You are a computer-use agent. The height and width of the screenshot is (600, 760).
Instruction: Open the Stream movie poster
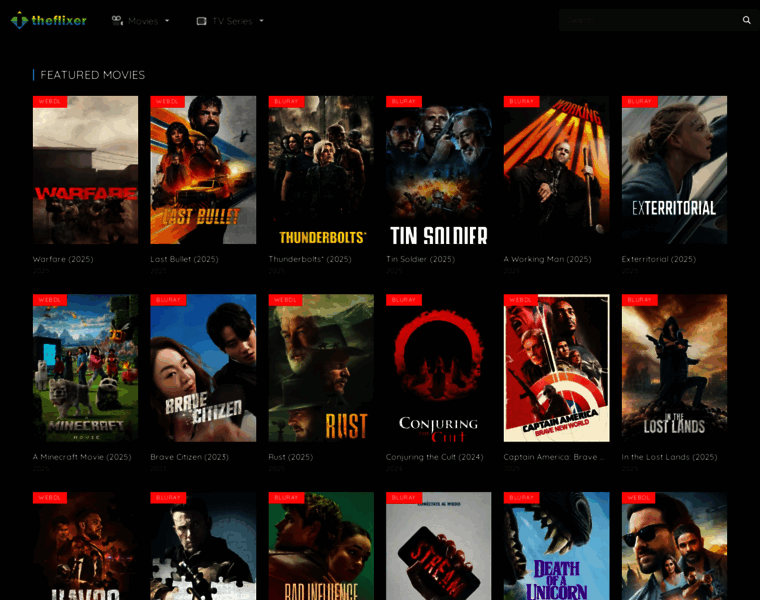click(439, 546)
